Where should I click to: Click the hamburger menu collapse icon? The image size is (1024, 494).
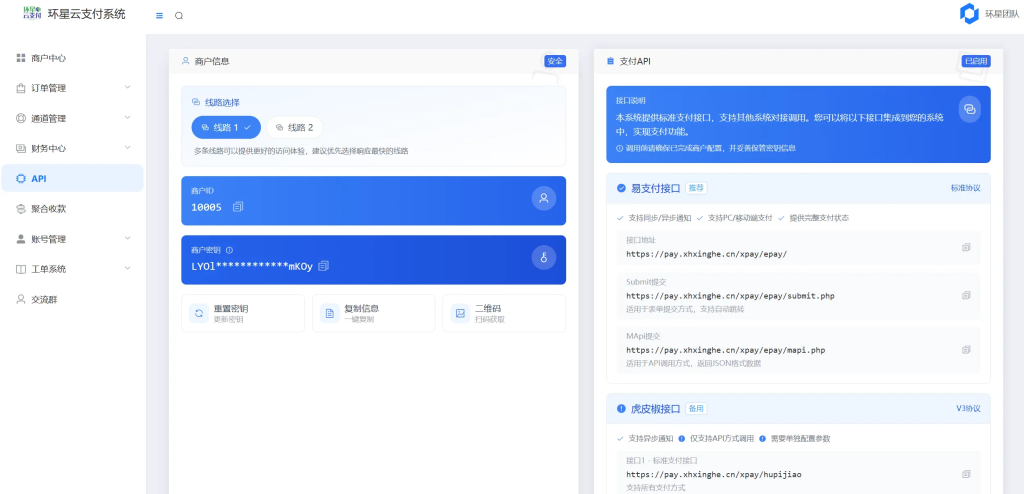point(159,16)
